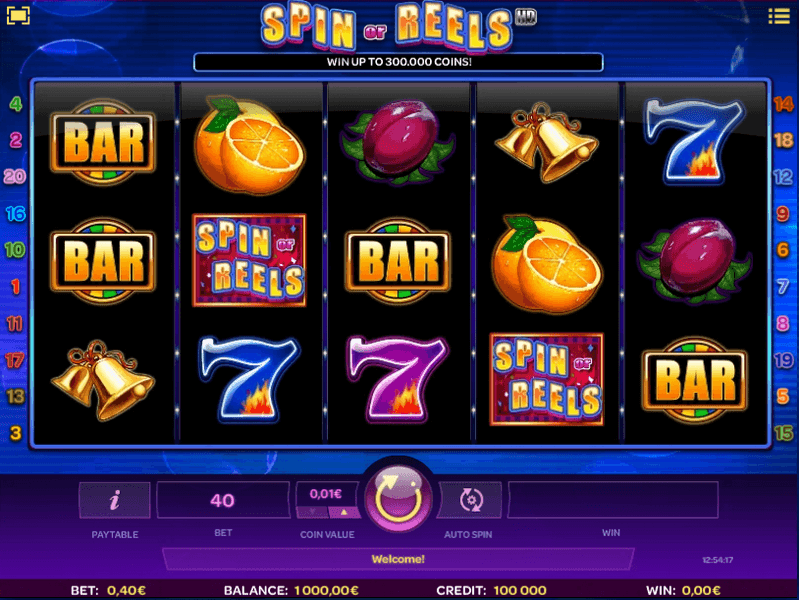Click the coin value 0,01€ display
The width and height of the screenshot is (799, 600).
pyautogui.click(x=326, y=493)
